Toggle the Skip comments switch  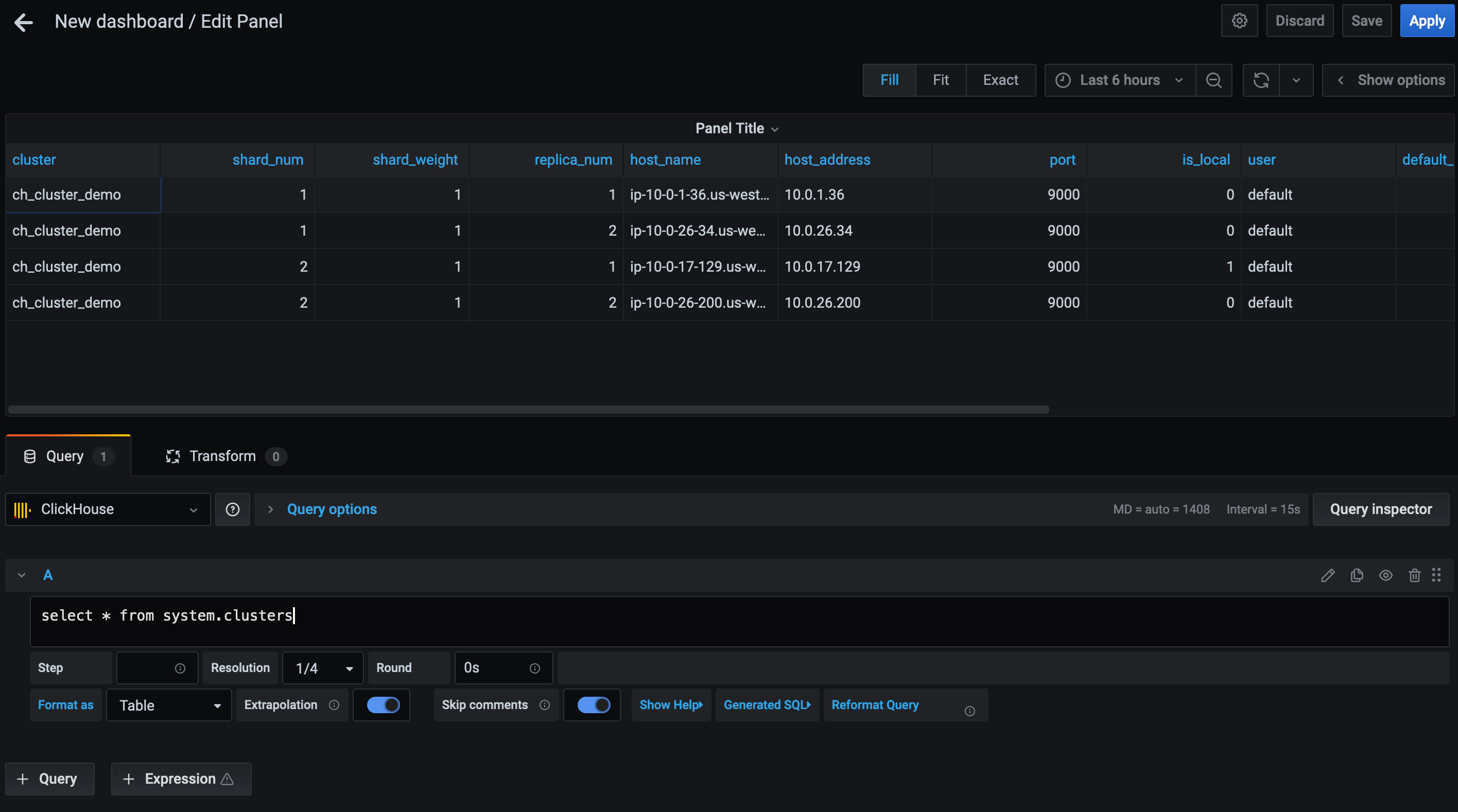[593, 704]
